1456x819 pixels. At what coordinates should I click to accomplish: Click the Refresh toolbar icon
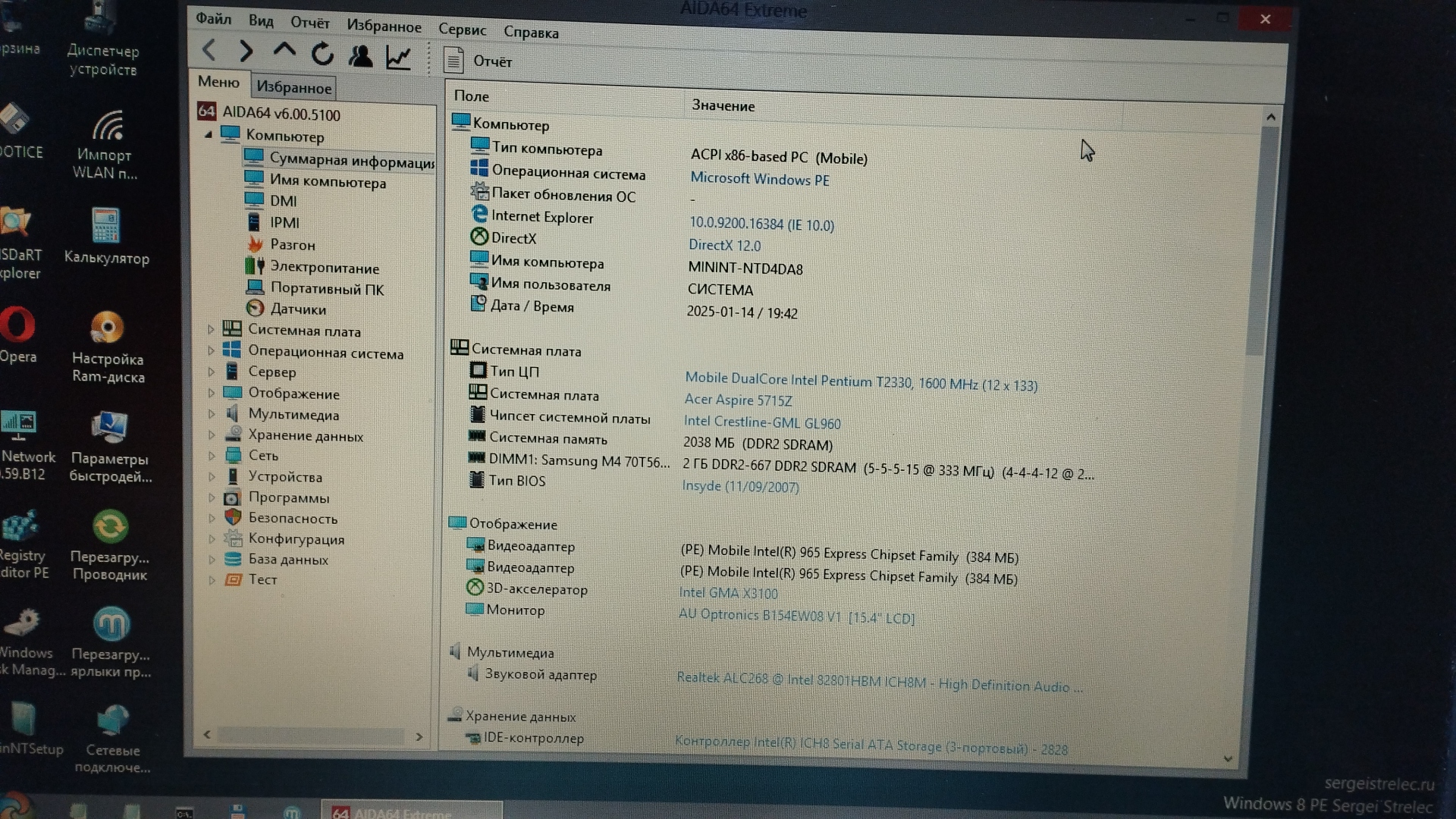point(322,53)
